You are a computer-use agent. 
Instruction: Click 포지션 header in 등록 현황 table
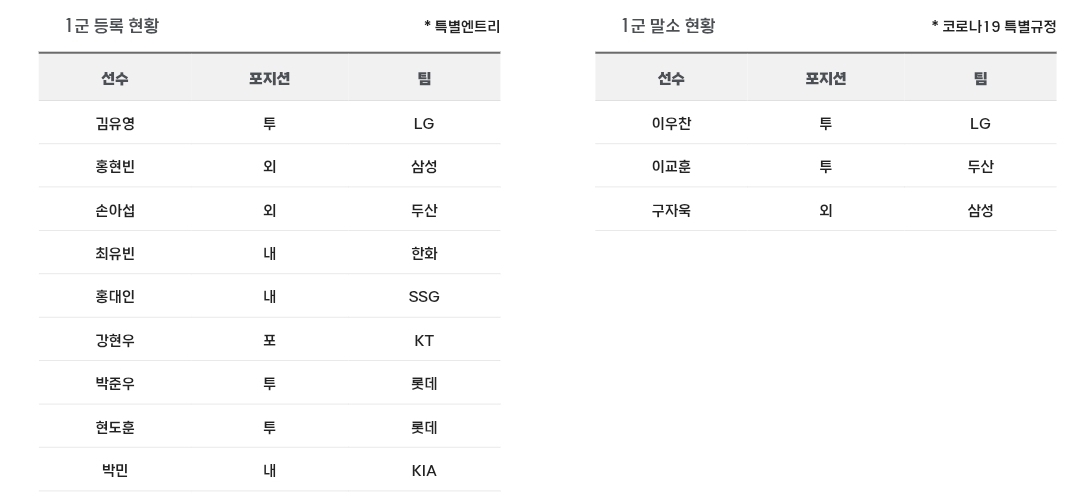point(269,79)
